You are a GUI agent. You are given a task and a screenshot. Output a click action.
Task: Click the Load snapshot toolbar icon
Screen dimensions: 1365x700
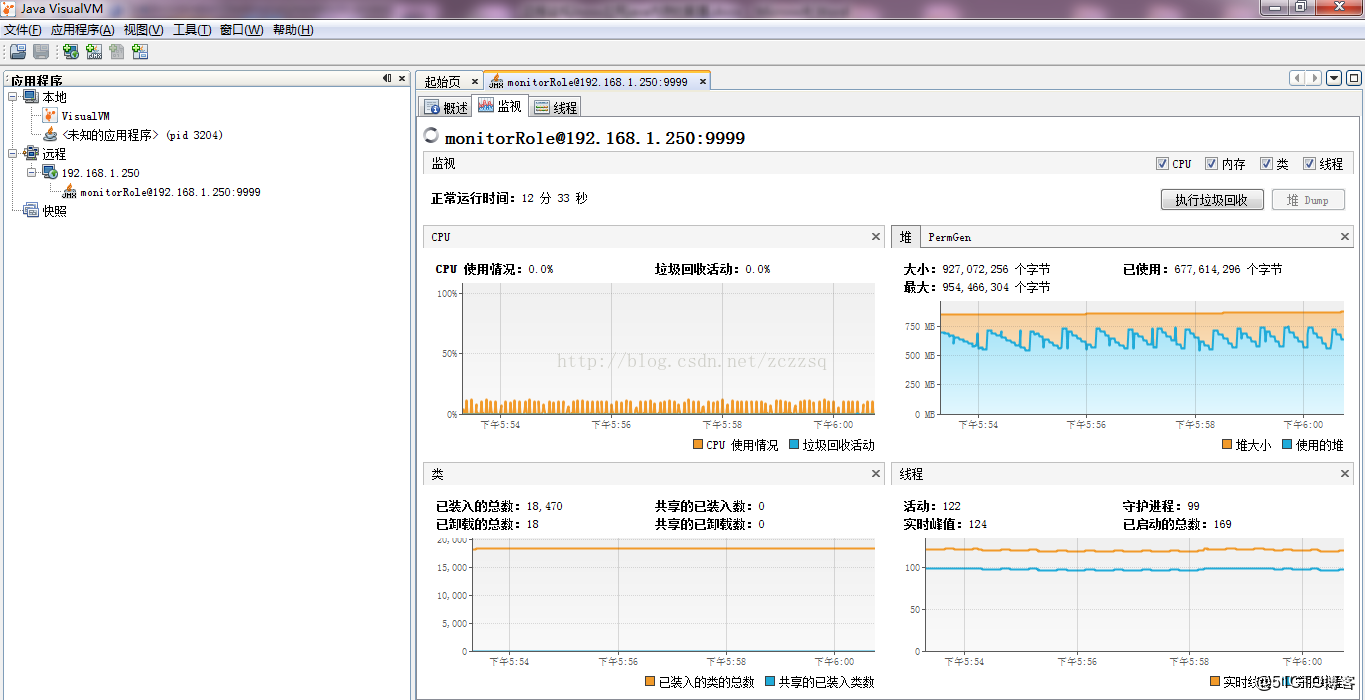[18, 52]
